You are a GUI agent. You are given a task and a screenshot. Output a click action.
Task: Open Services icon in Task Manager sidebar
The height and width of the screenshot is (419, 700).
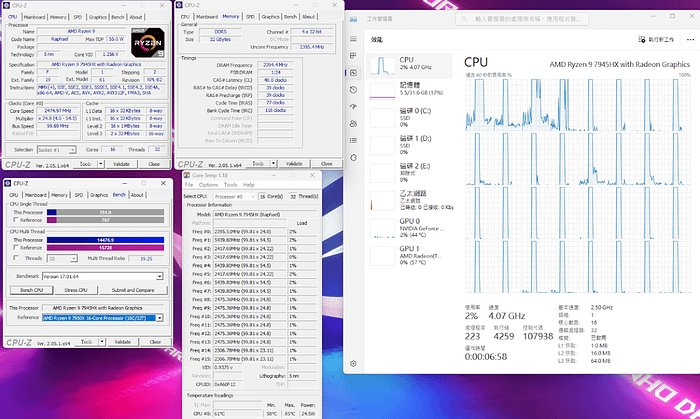(353, 158)
